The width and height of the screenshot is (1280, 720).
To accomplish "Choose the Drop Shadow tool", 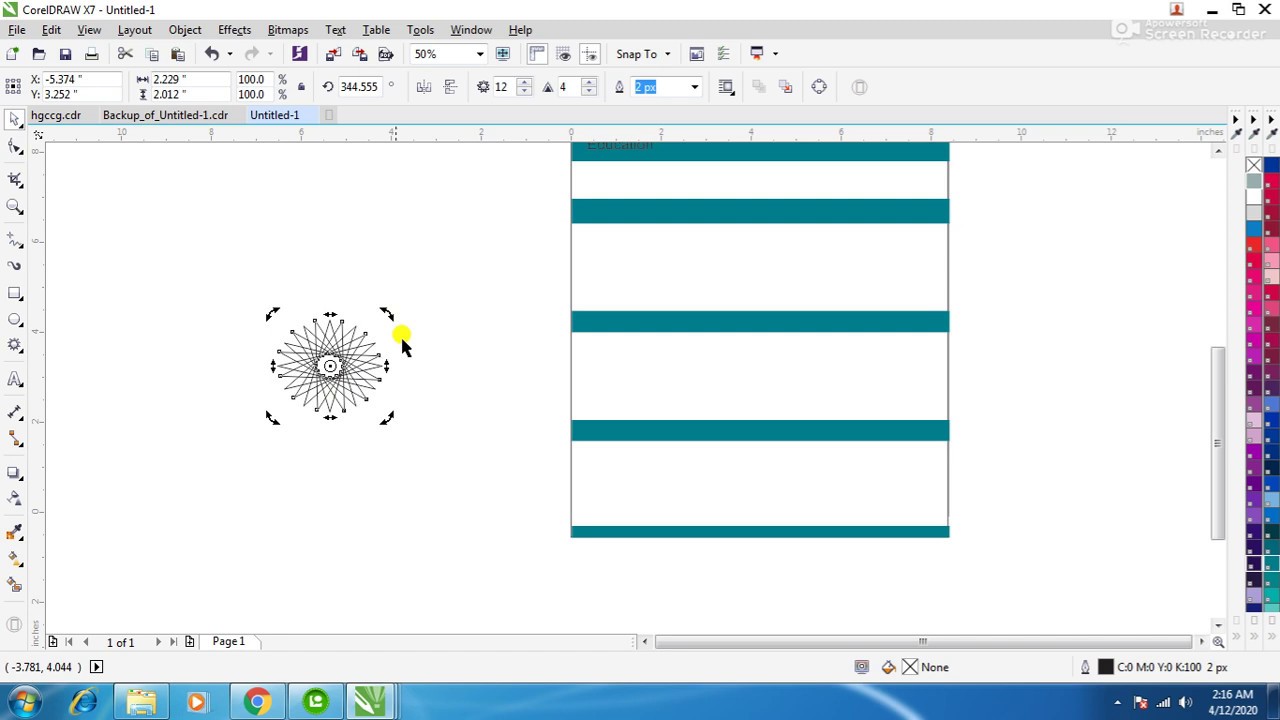I will tap(15, 472).
